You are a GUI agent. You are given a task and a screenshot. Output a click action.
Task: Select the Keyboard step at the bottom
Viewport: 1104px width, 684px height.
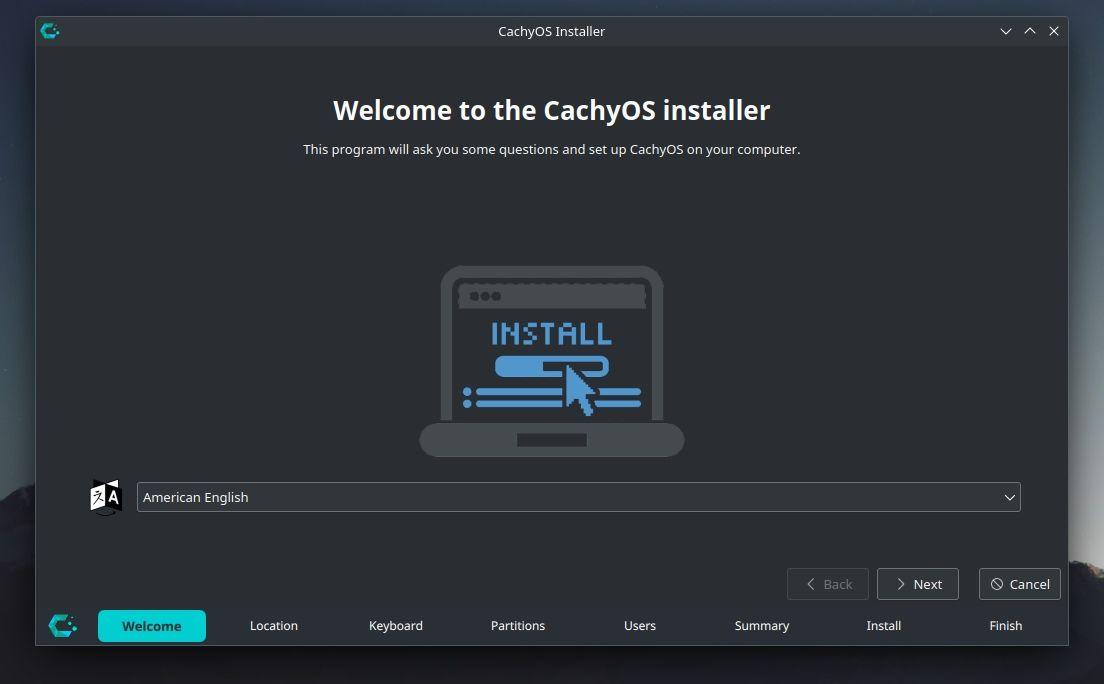tap(396, 625)
